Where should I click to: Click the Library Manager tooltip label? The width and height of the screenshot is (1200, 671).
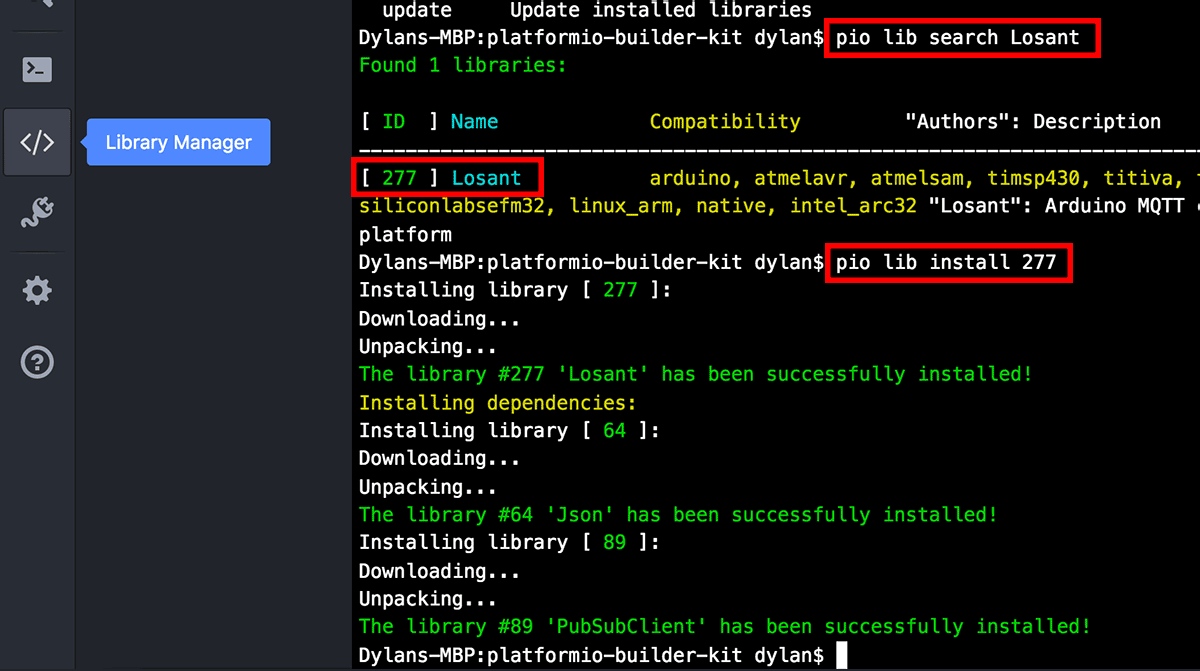pos(177,141)
